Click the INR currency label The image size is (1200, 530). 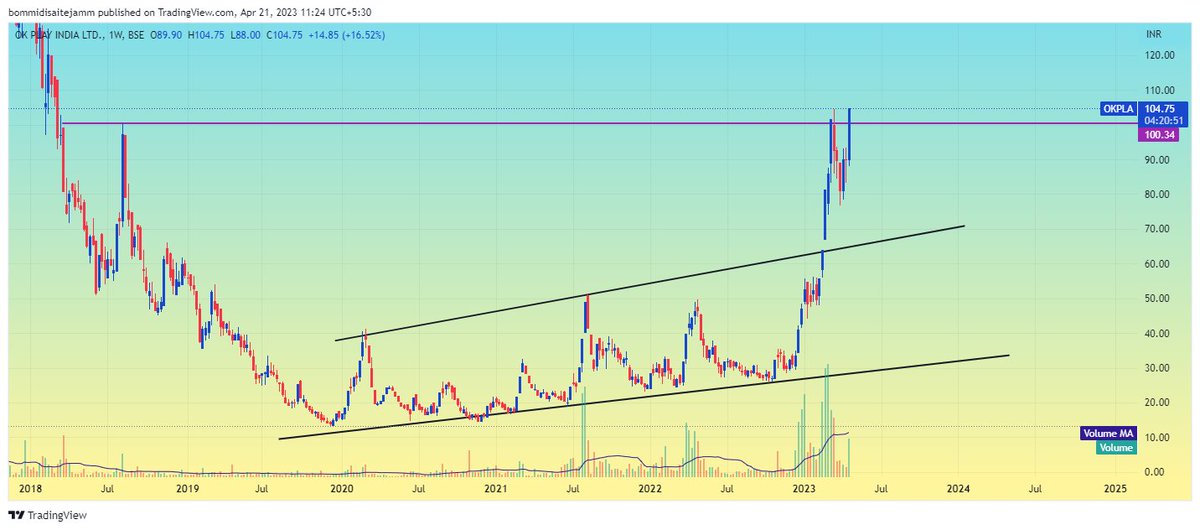1154,34
